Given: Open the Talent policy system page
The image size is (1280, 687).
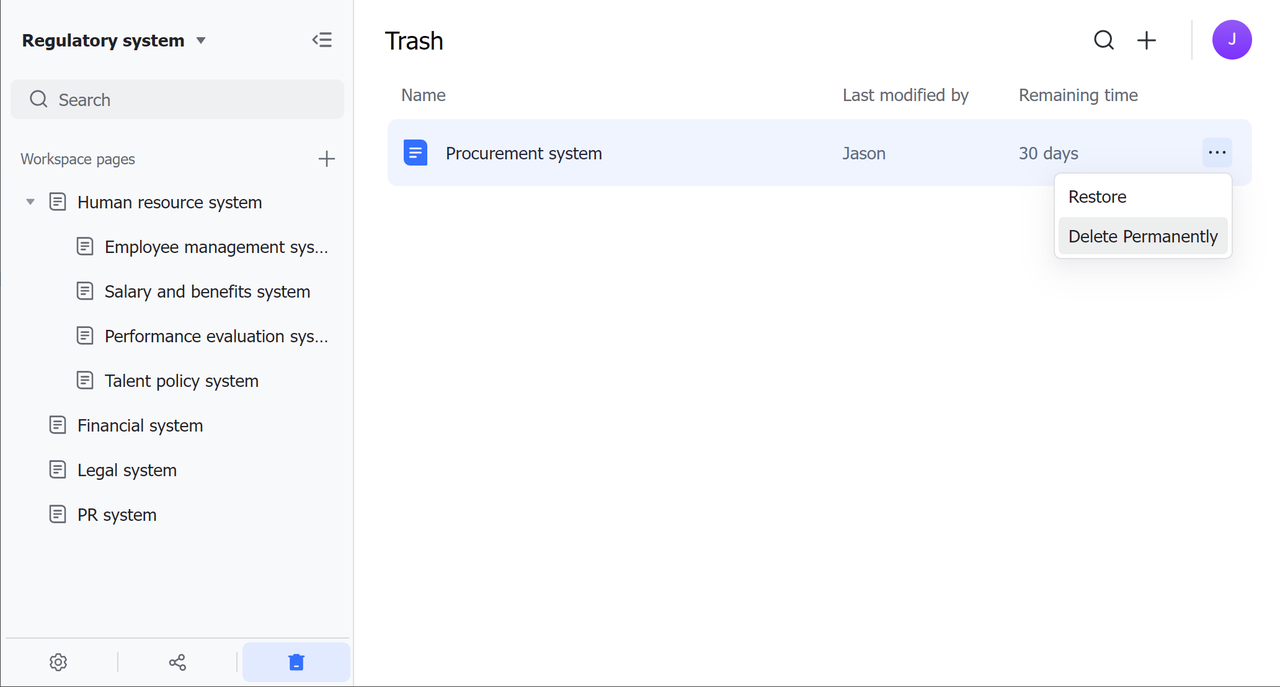Looking at the screenshot, I should coord(181,381).
